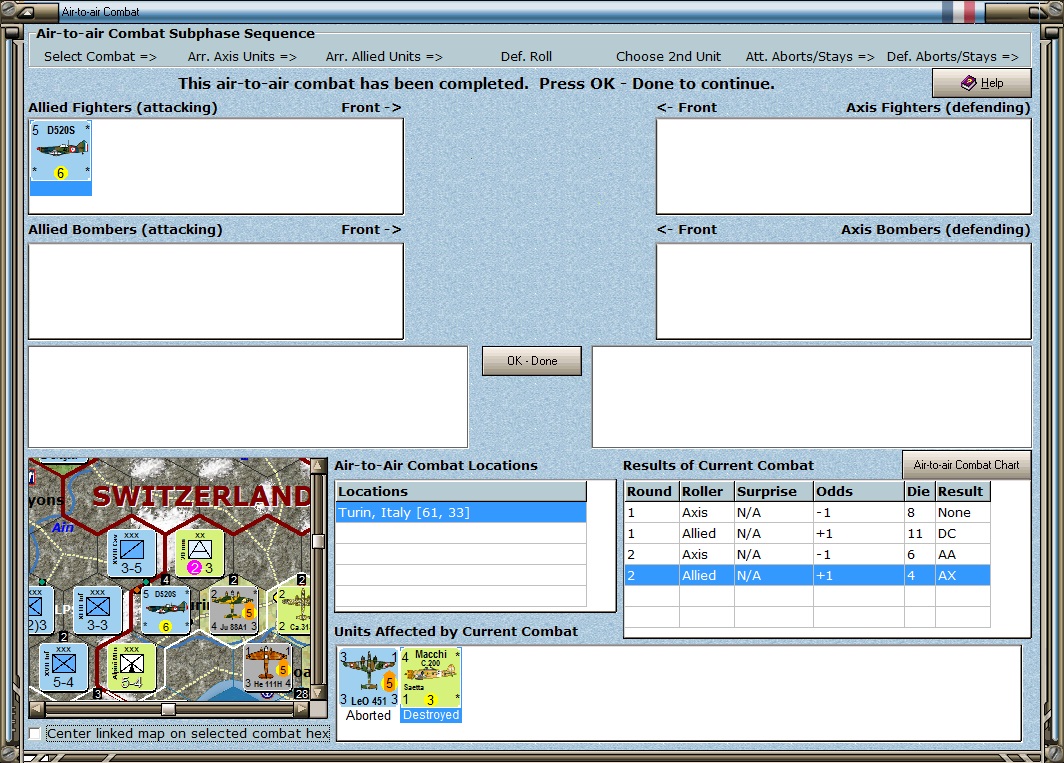Image resolution: width=1064 pixels, height=763 pixels.
Task: Select the yellow-green 2-3 mountain division on map
Action: [200, 553]
